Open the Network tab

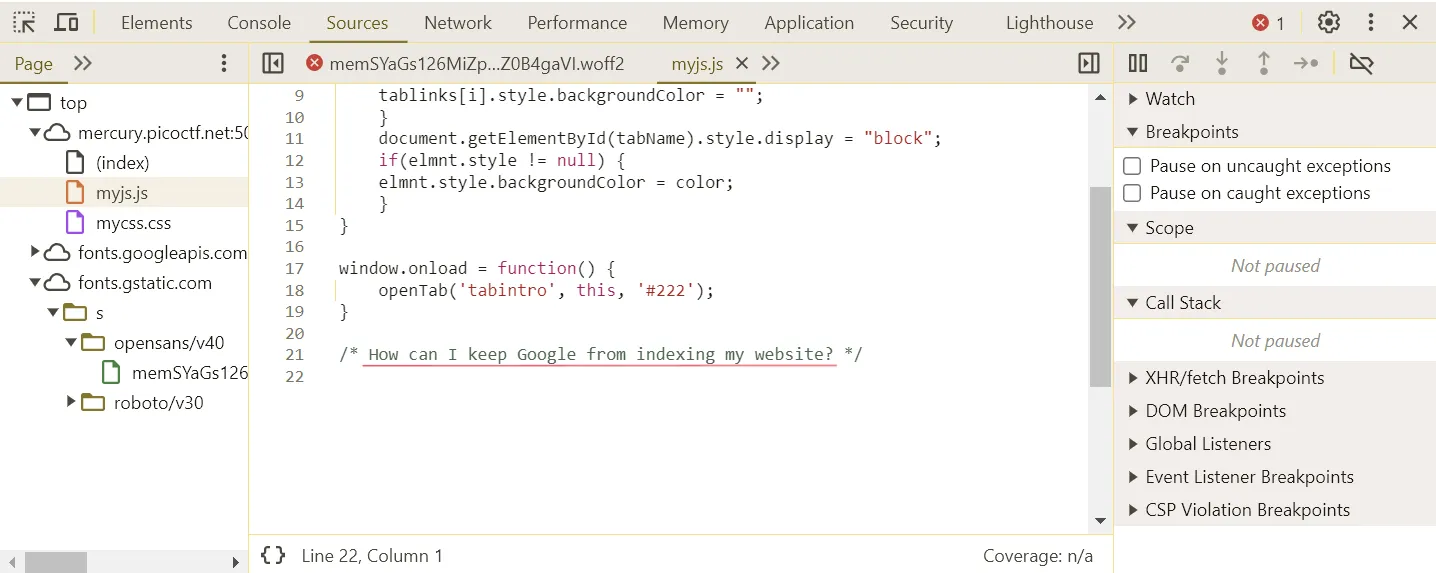[x=458, y=22]
